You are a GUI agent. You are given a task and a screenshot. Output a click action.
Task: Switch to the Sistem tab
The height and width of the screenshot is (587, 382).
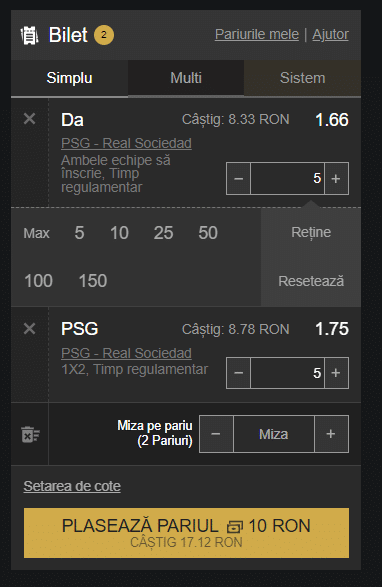point(302,78)
